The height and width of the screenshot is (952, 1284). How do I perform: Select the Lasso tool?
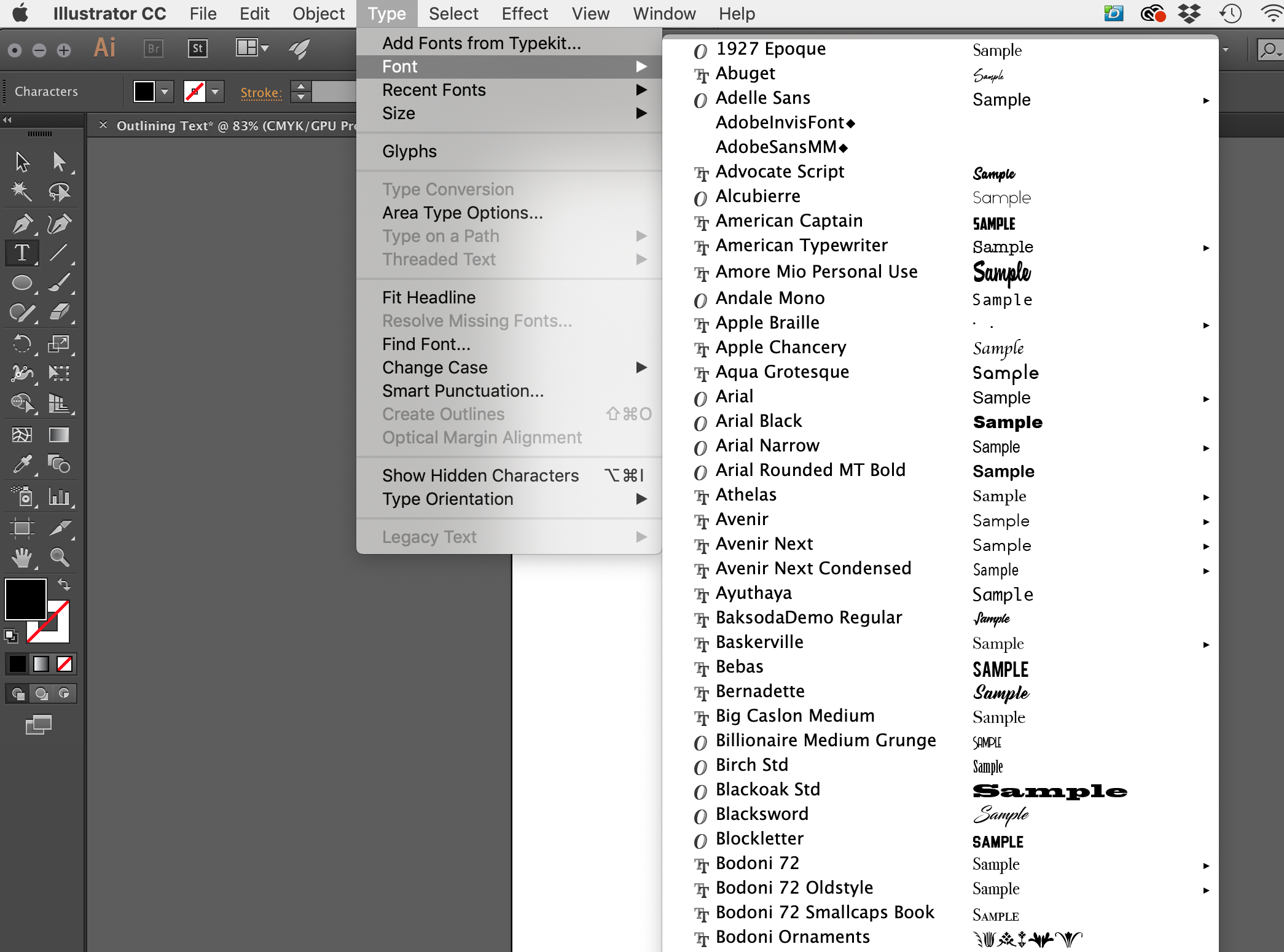coord(59,192)
